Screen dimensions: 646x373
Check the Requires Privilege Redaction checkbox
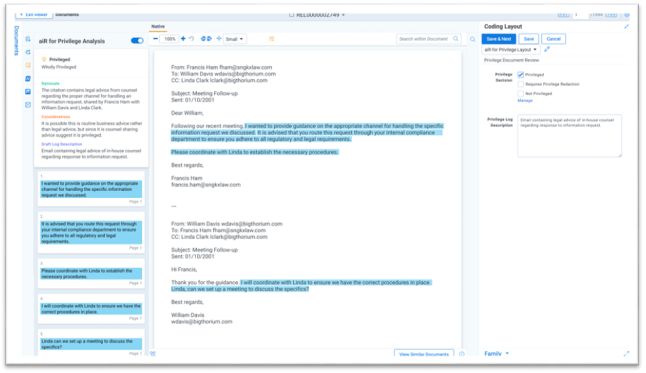[520, 84]
